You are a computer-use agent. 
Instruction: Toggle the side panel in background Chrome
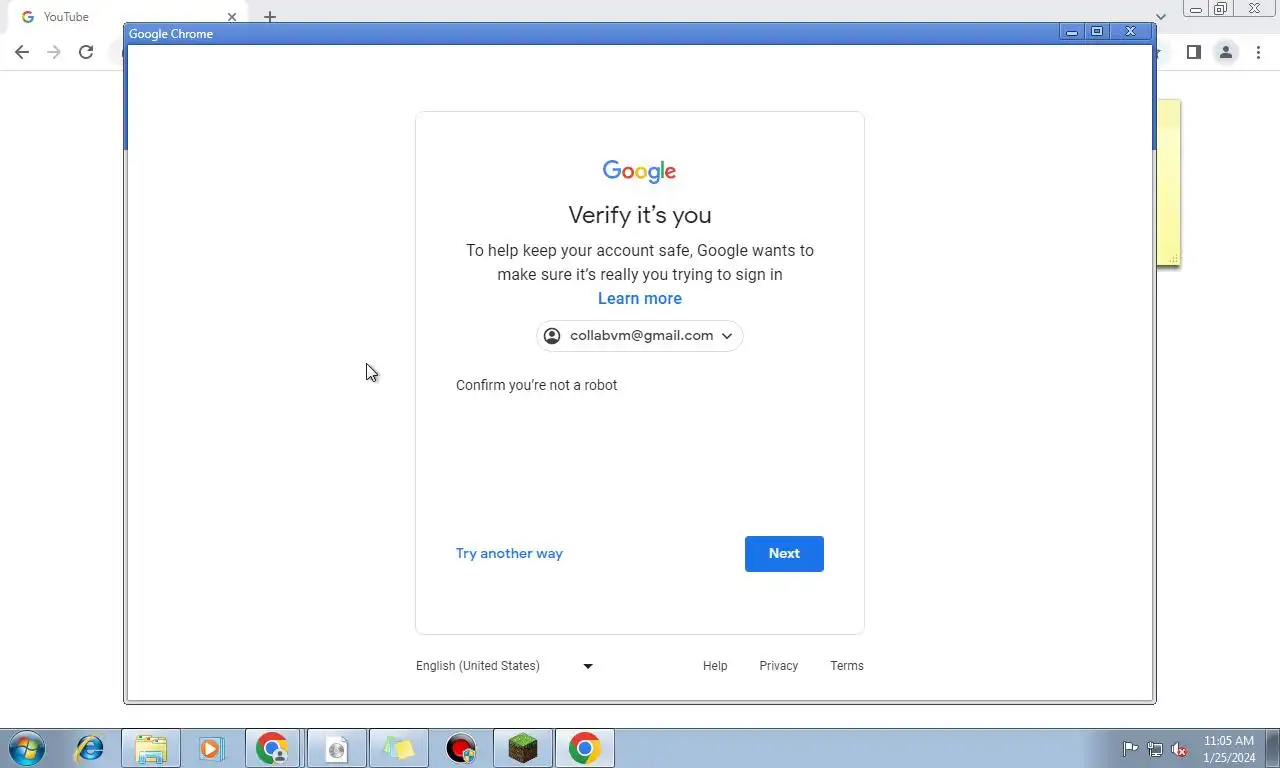pos(1193,52)
